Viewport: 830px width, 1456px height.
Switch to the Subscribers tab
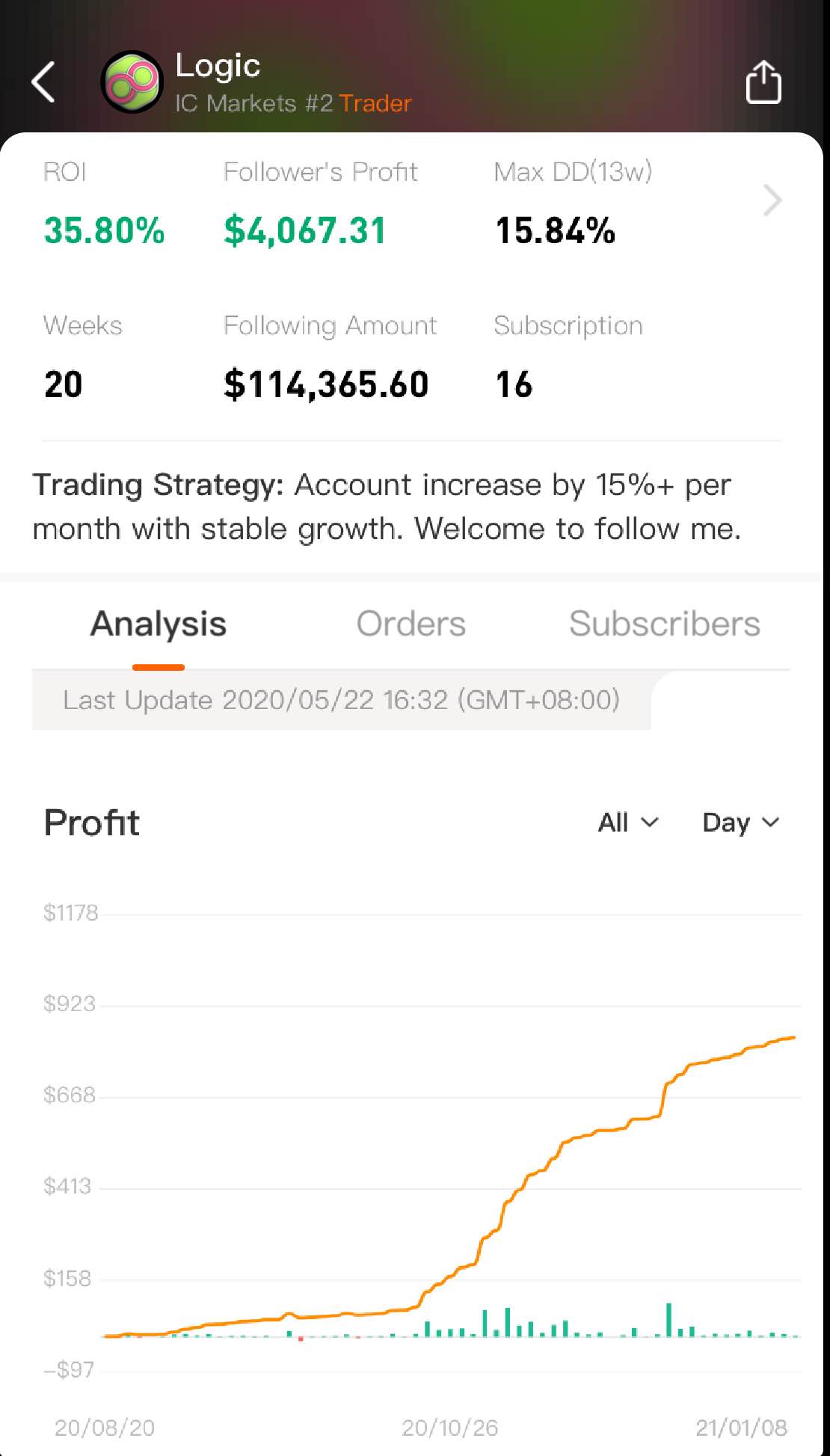664,624
